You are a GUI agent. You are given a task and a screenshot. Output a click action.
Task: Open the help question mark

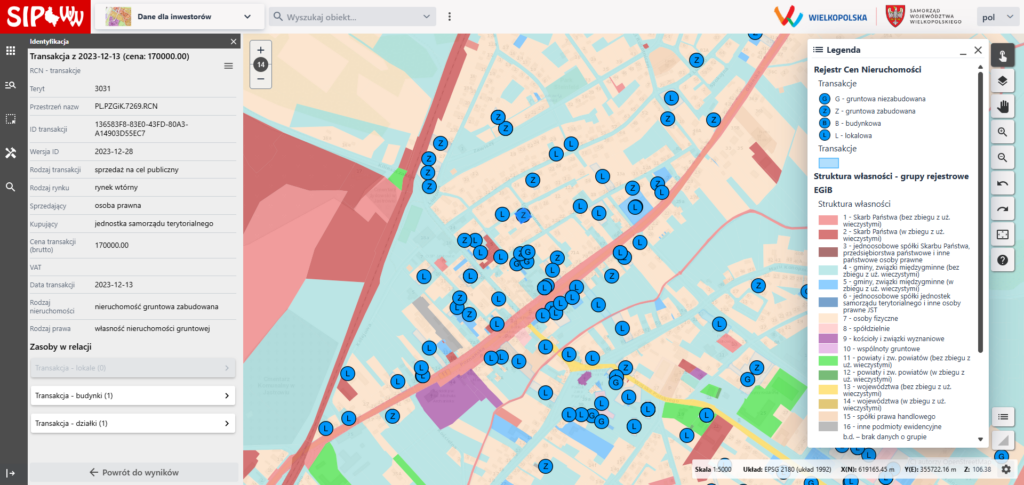point(1002,260)
